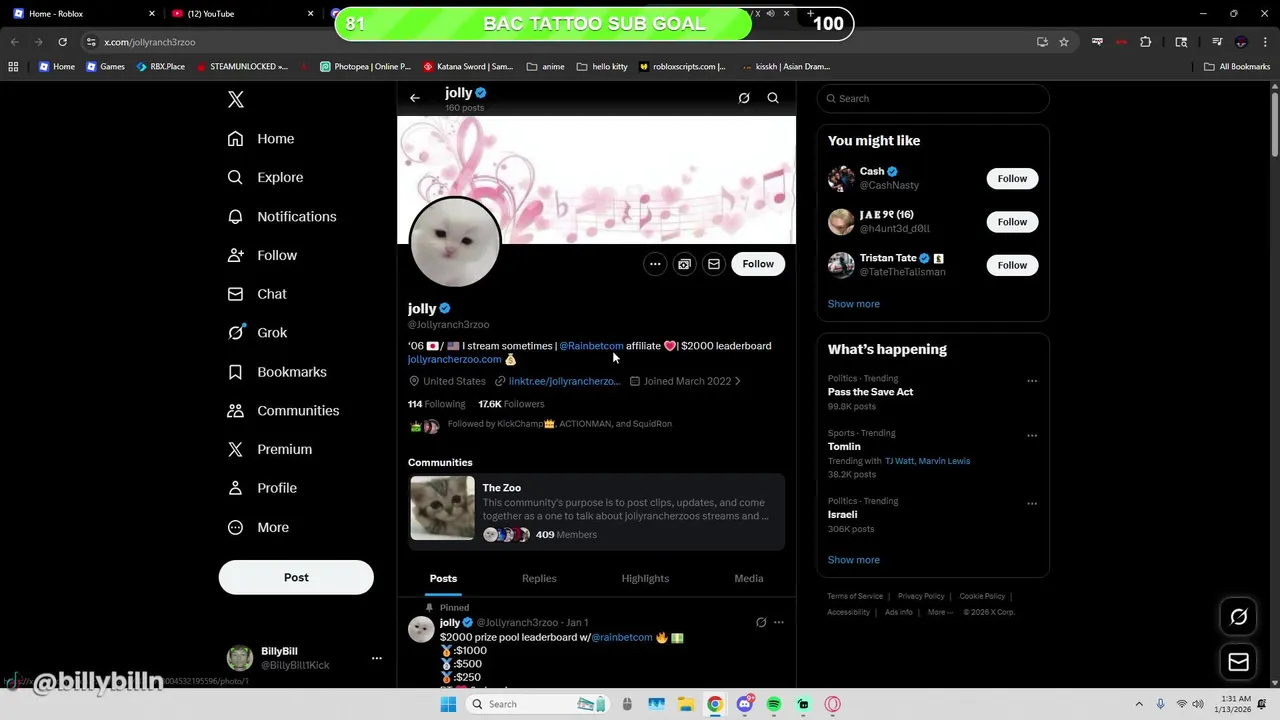Click Grok icon on pinned post
Viewport: 1280px width, 720px height.
[x=761, y=622]
